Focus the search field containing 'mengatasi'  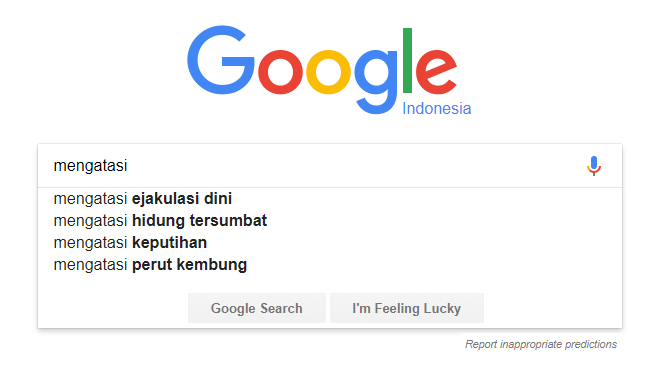(315, 166)
